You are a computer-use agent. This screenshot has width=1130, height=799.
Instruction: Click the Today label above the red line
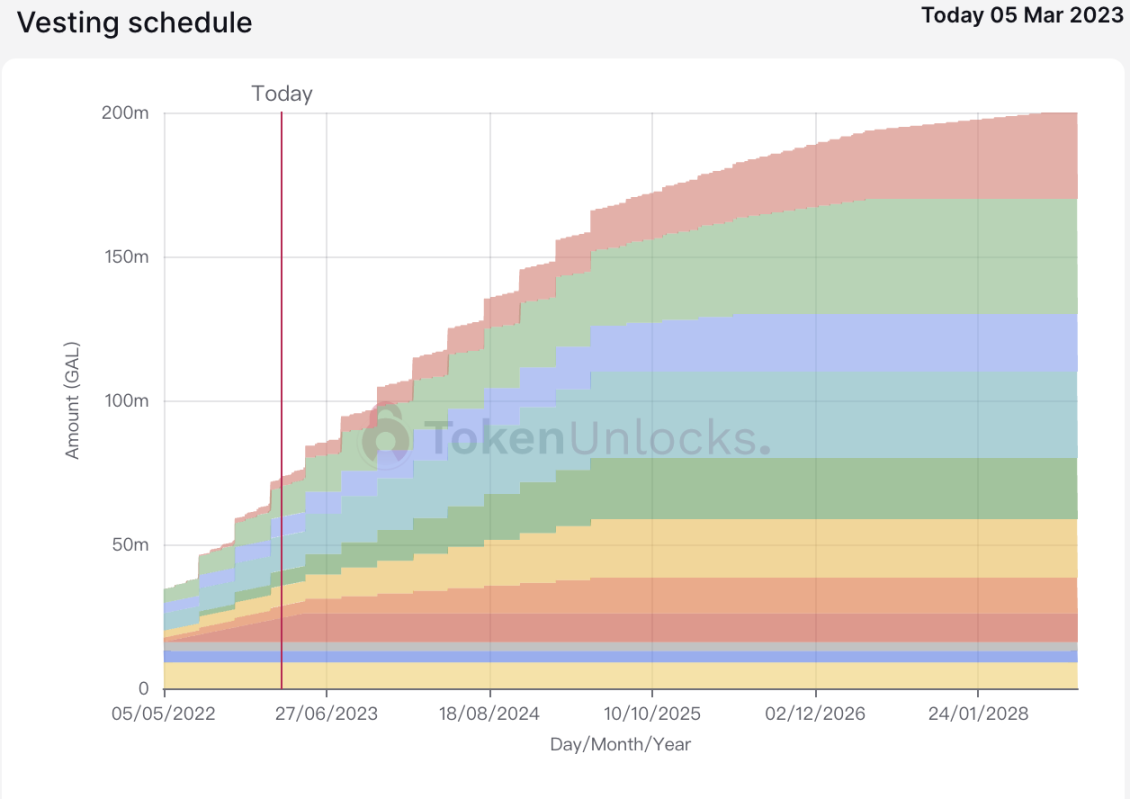pyautogui.click(x=282, y=94)
